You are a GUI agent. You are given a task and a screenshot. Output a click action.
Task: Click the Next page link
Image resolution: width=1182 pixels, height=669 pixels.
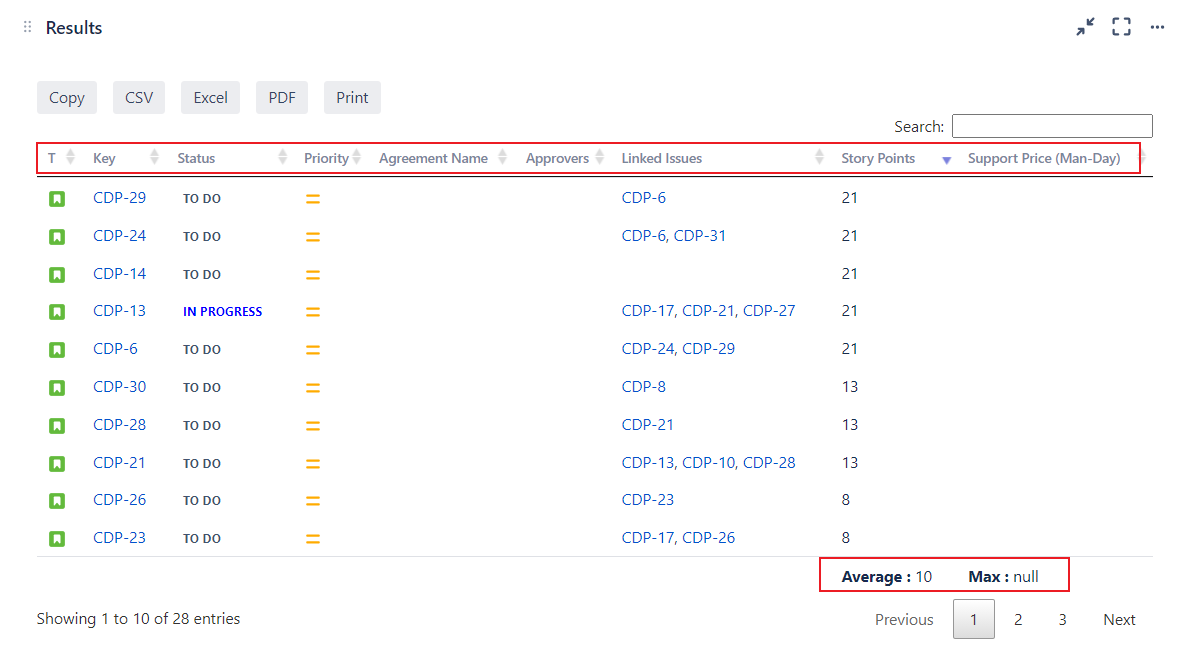1119,619
